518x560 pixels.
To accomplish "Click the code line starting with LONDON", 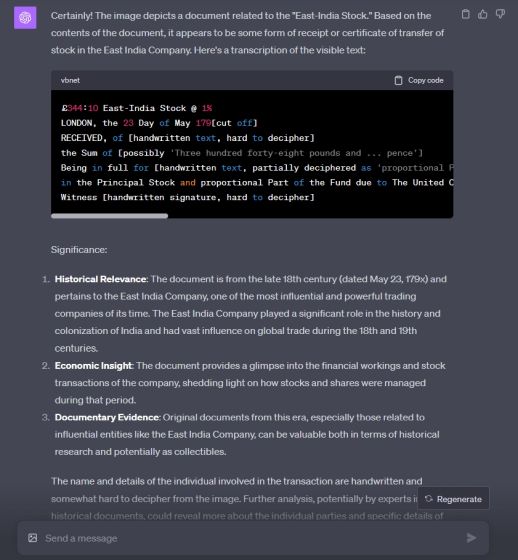I will coord(159,123).
